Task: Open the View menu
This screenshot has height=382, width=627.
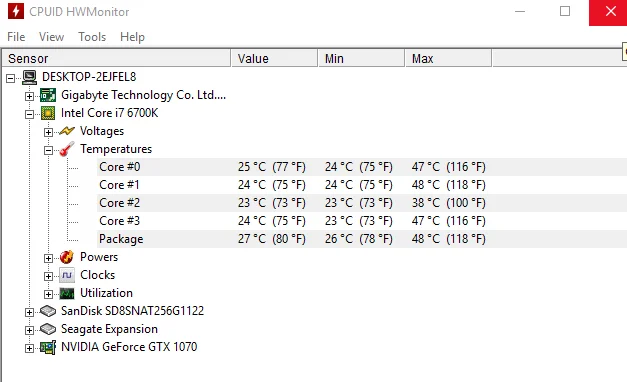Action: pos(51,37)
